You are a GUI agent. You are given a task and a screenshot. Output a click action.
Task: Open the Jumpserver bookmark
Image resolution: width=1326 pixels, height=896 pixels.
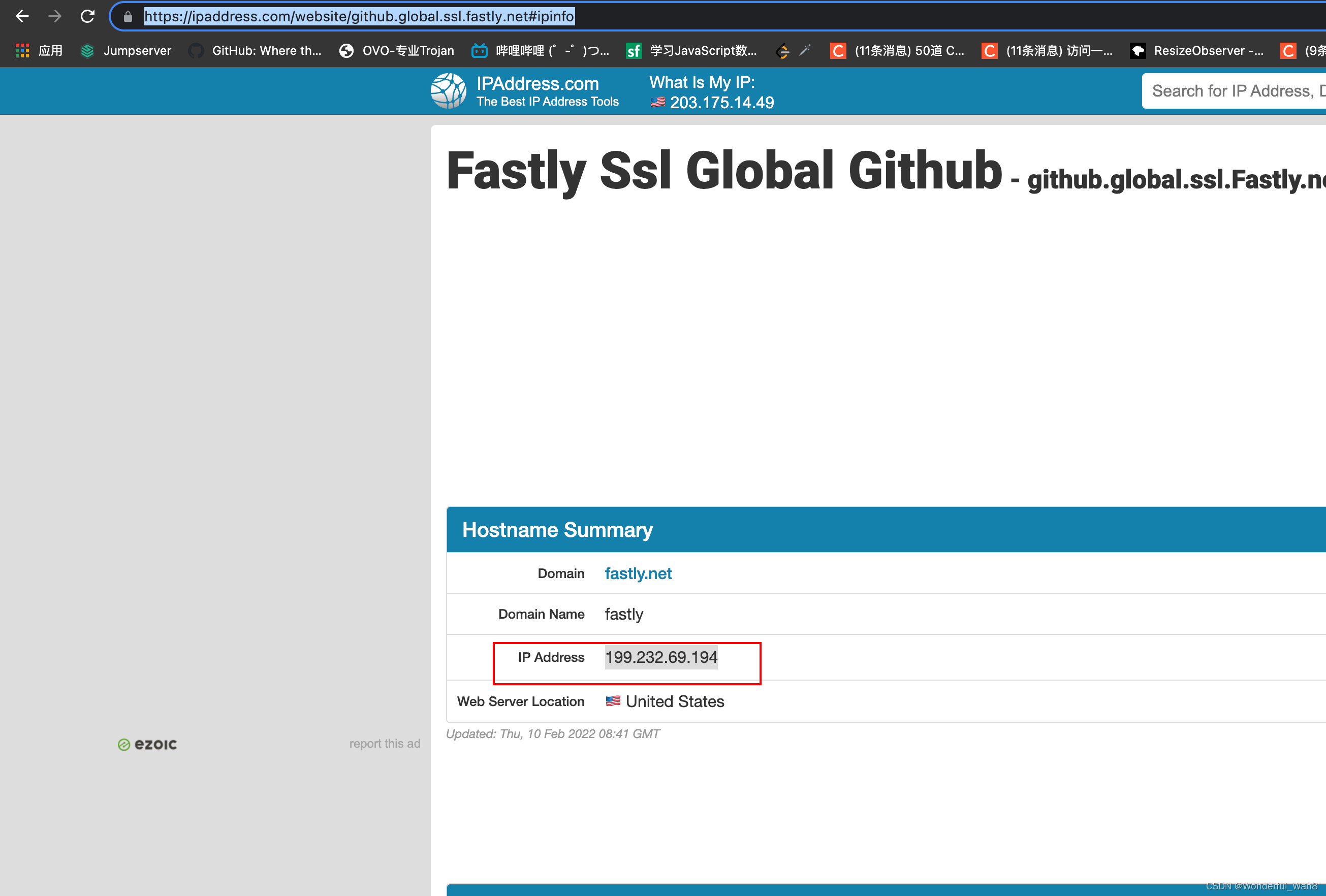pos(126,51)
